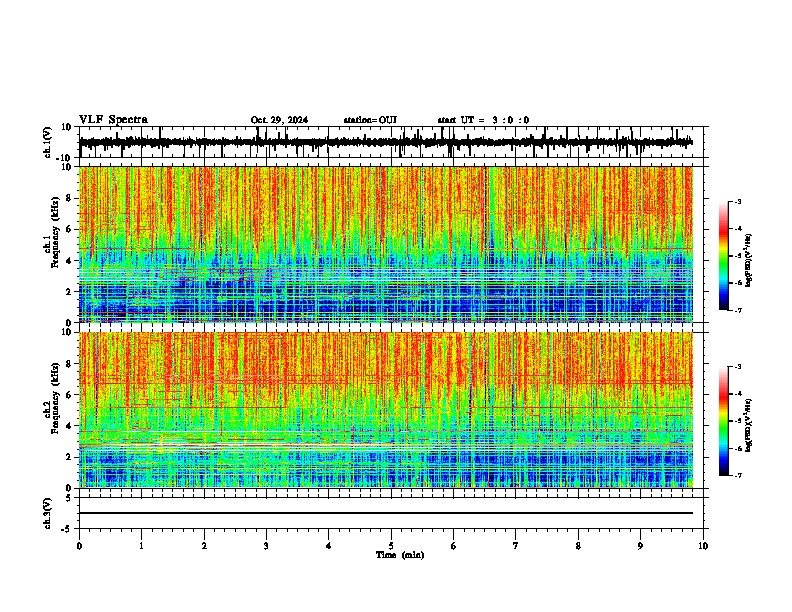Click the time axis tick label "4"
Image resolution: width=792 pixels, height=612 pixels.
coord(328,546)
